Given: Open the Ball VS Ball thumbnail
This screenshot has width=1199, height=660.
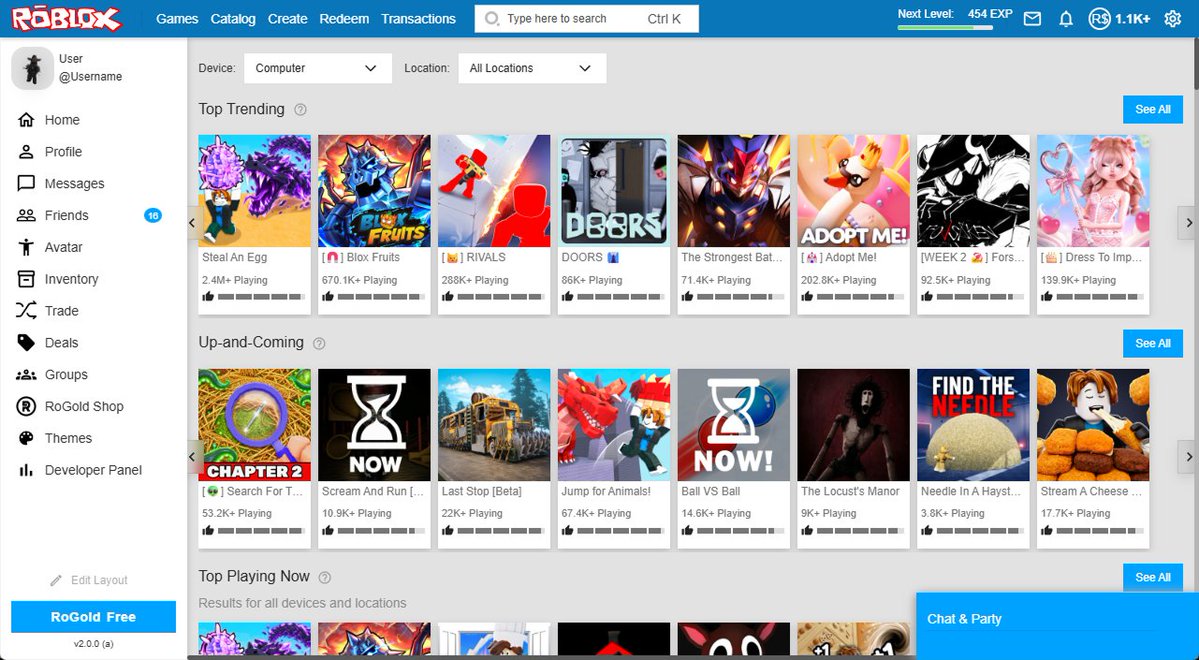Looking at the screenshot, I should pos(733,424).
